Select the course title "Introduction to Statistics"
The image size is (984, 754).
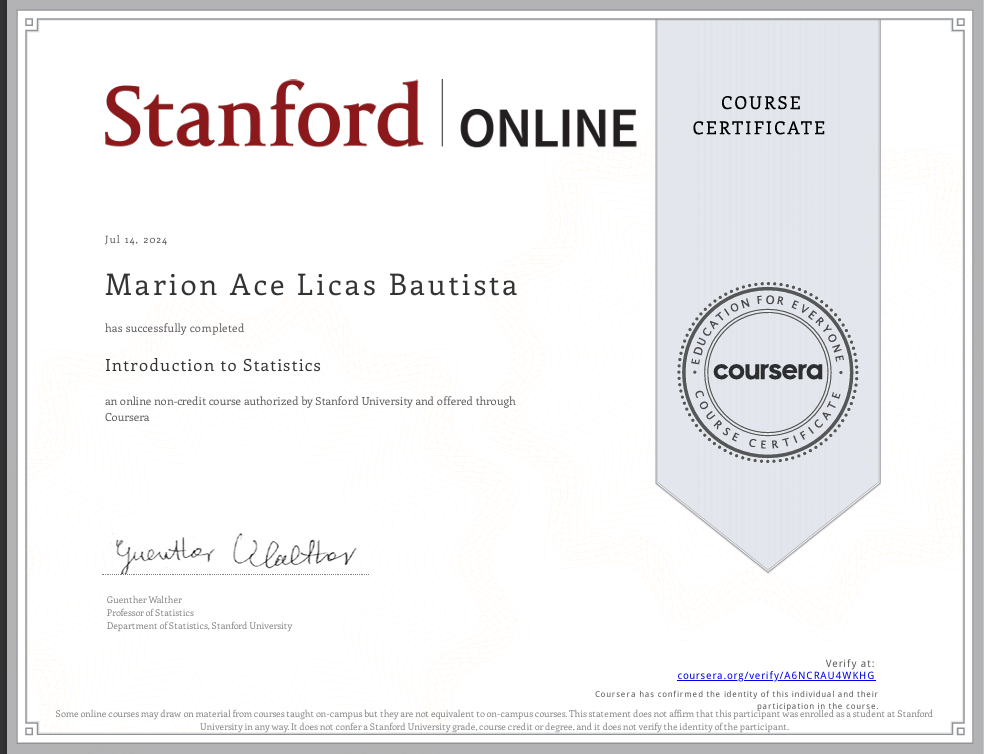(213, 365)
